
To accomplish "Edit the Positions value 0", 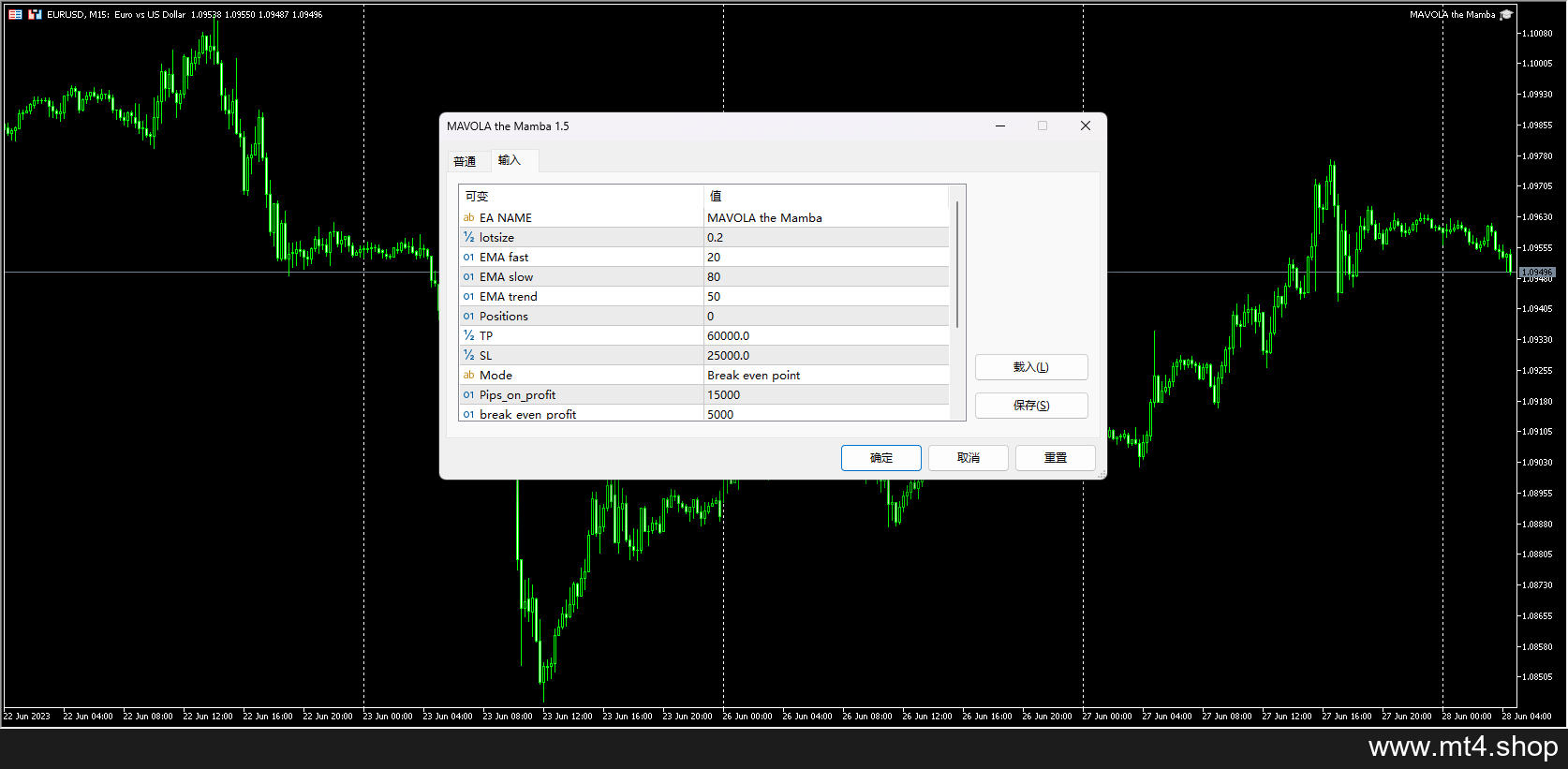I will (826, 317).
